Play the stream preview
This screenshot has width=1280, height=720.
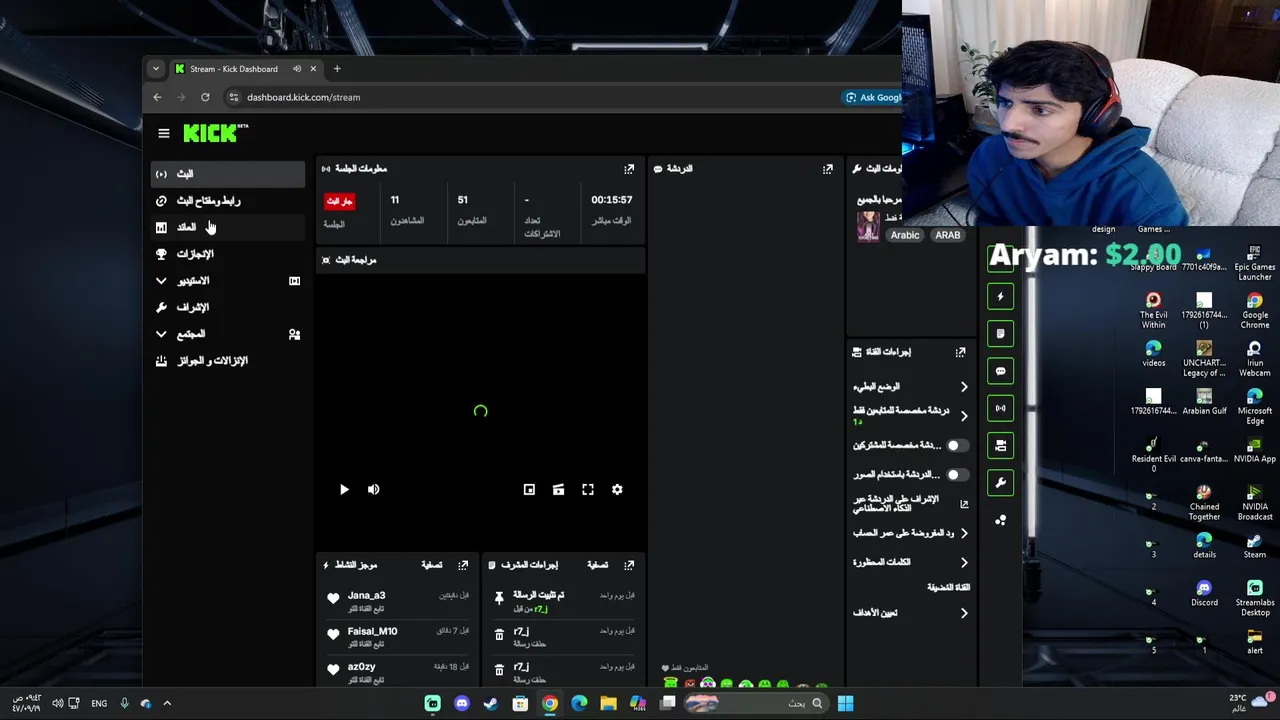coord(344,490)
